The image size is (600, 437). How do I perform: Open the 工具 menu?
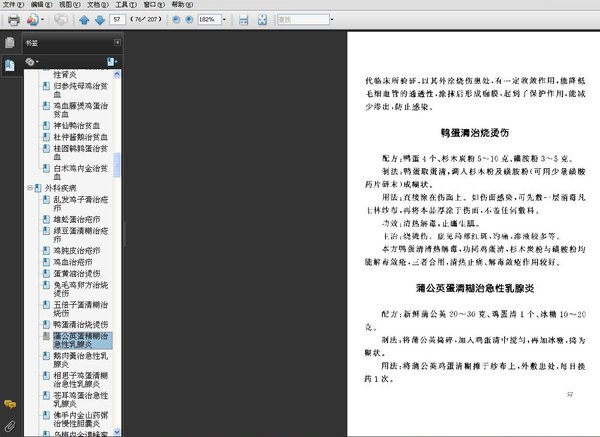click(x=123, y=5)
